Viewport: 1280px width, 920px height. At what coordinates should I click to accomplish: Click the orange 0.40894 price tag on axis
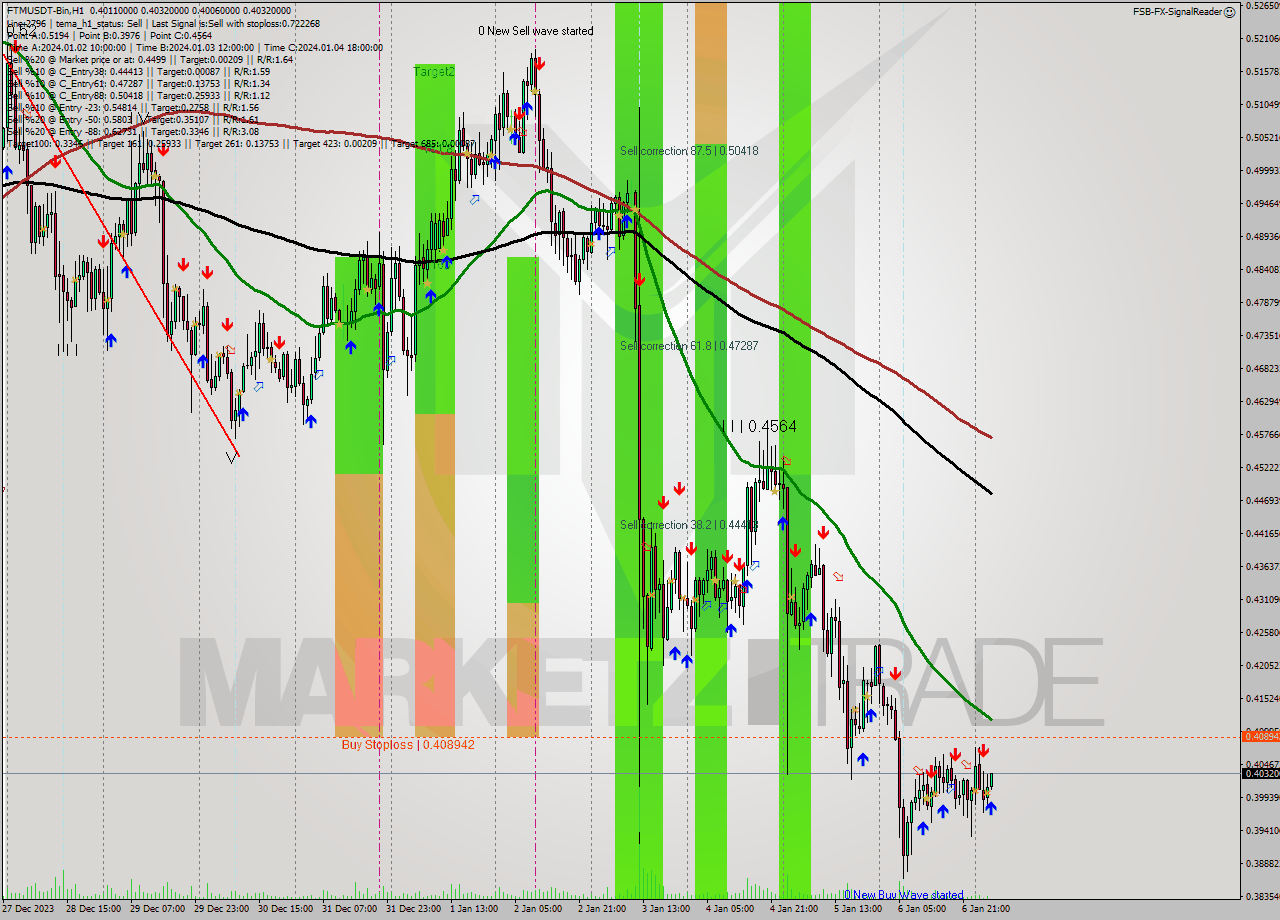point(1260,736)
